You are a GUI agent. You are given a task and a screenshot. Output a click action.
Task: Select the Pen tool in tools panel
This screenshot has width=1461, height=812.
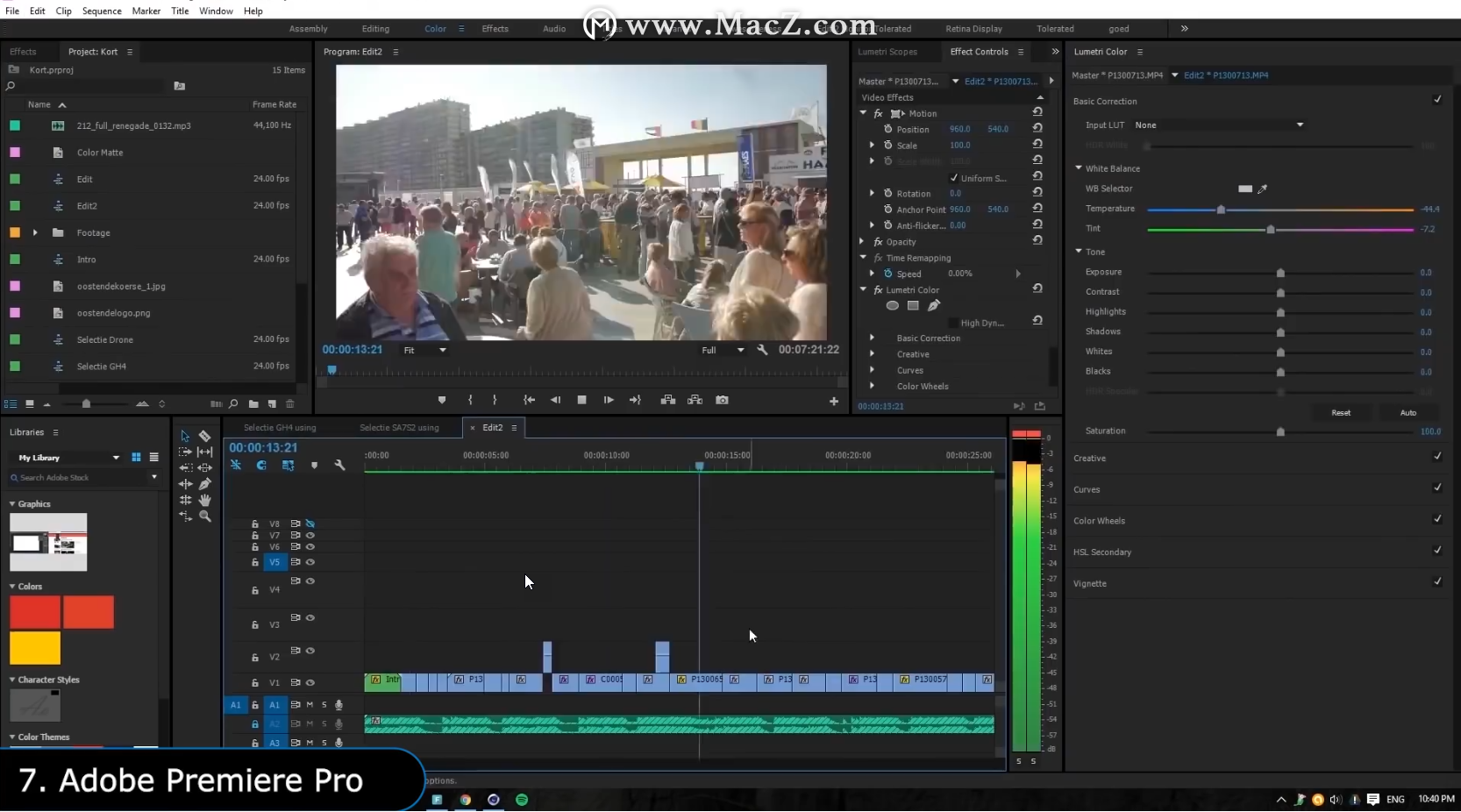tap(204, 483)
